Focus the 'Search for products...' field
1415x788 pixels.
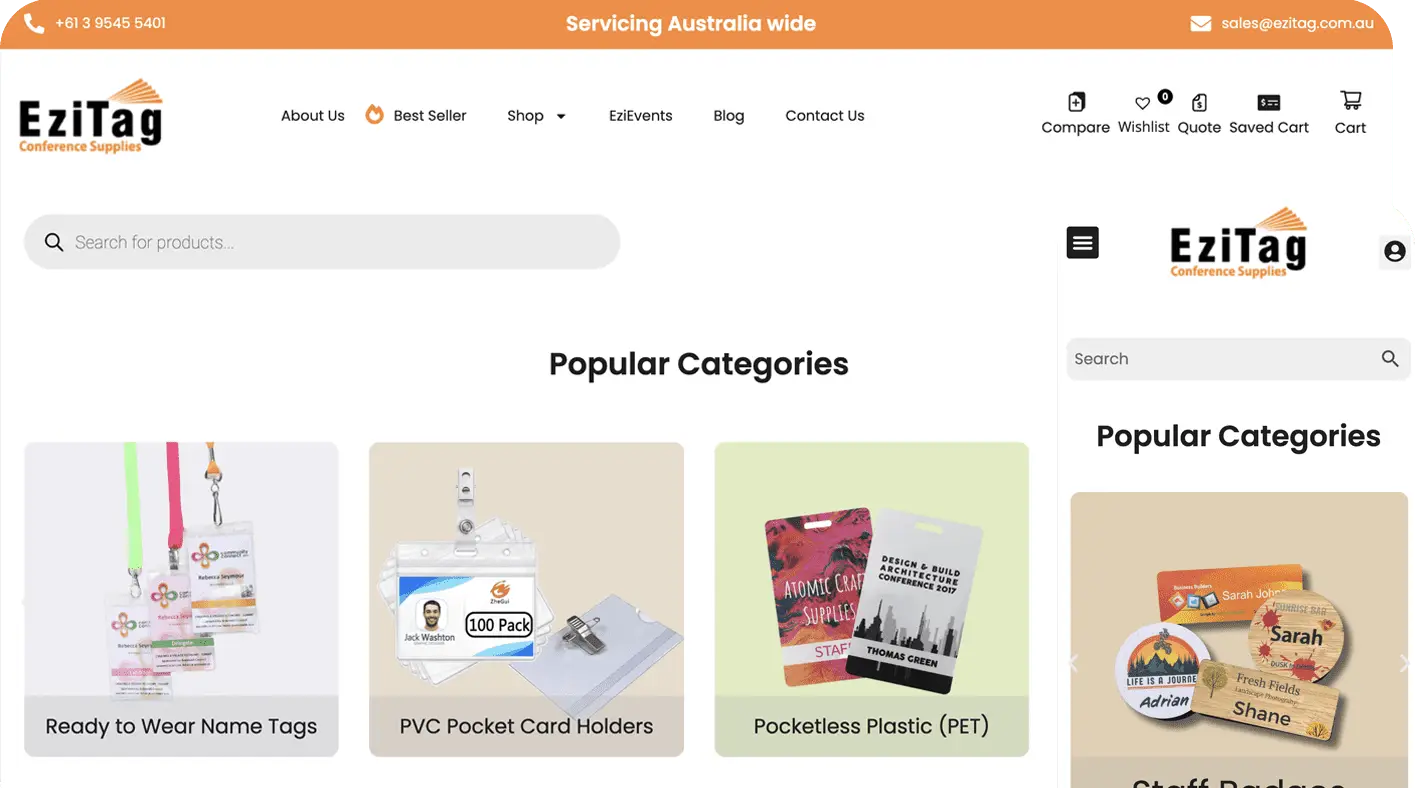(322, 242)
